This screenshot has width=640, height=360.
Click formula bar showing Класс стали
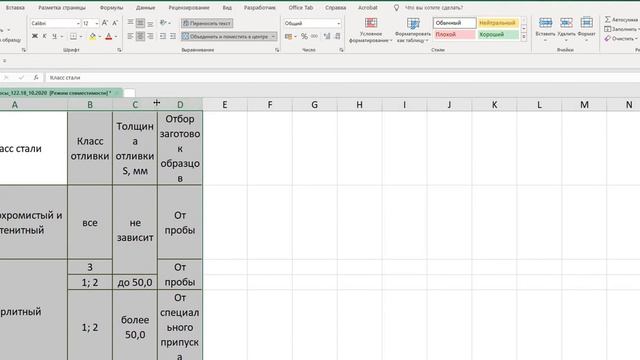[342, 78]
